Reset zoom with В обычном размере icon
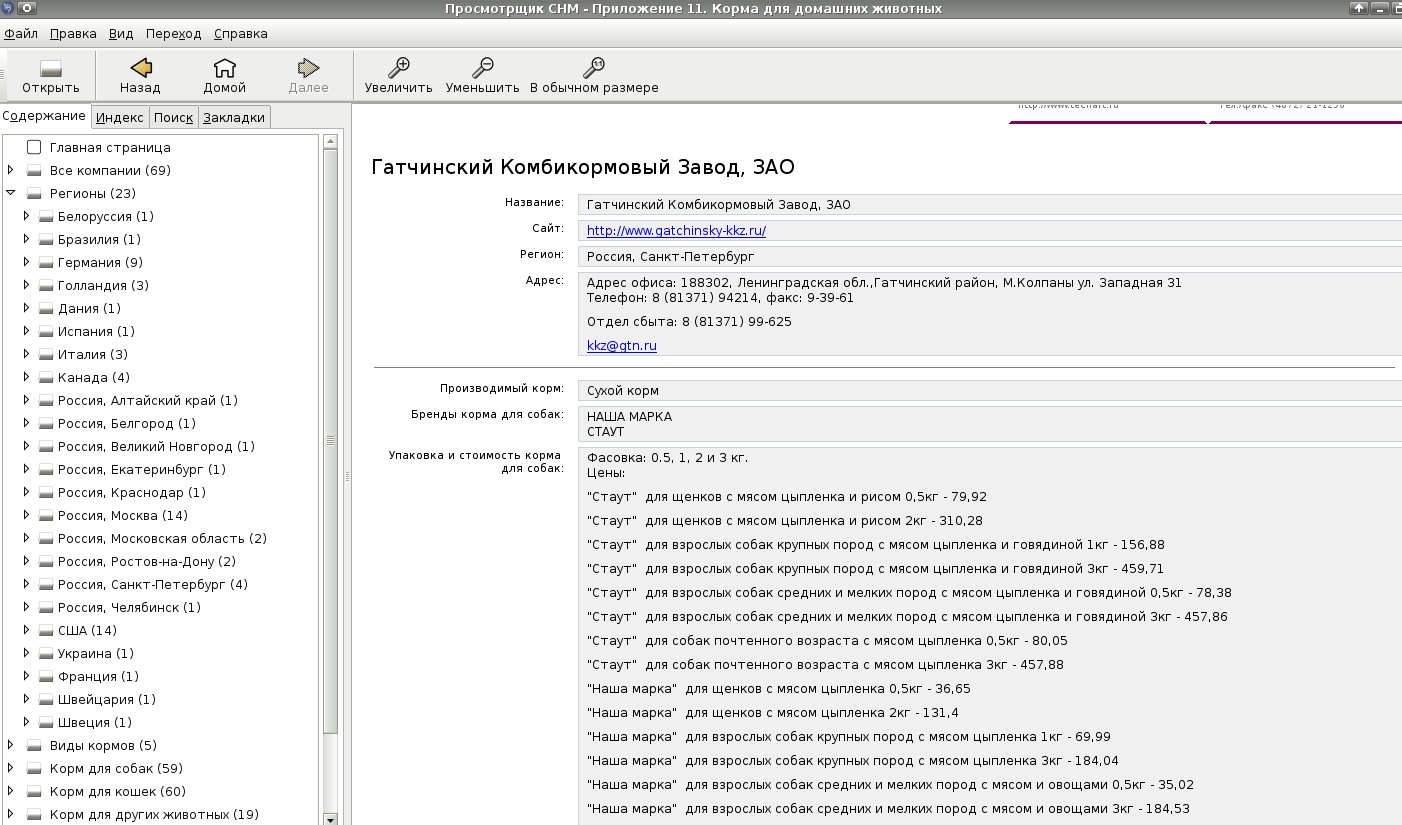 tap(594, 68)
